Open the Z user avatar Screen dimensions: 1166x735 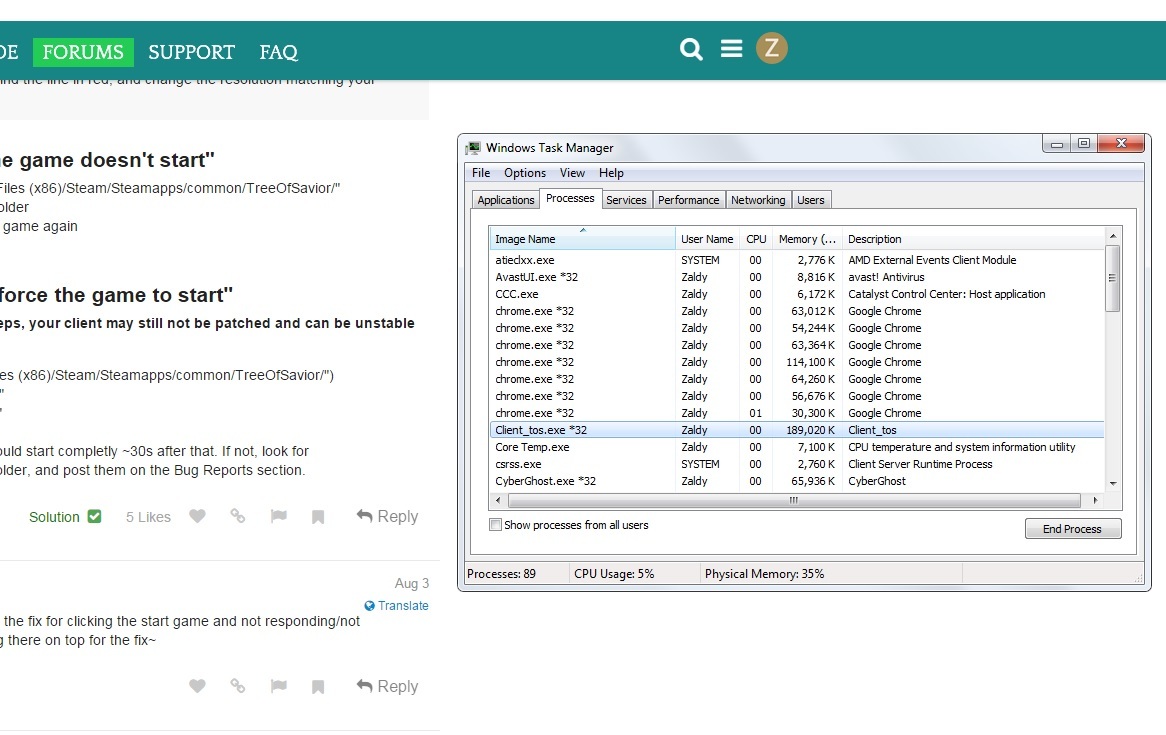771,48
